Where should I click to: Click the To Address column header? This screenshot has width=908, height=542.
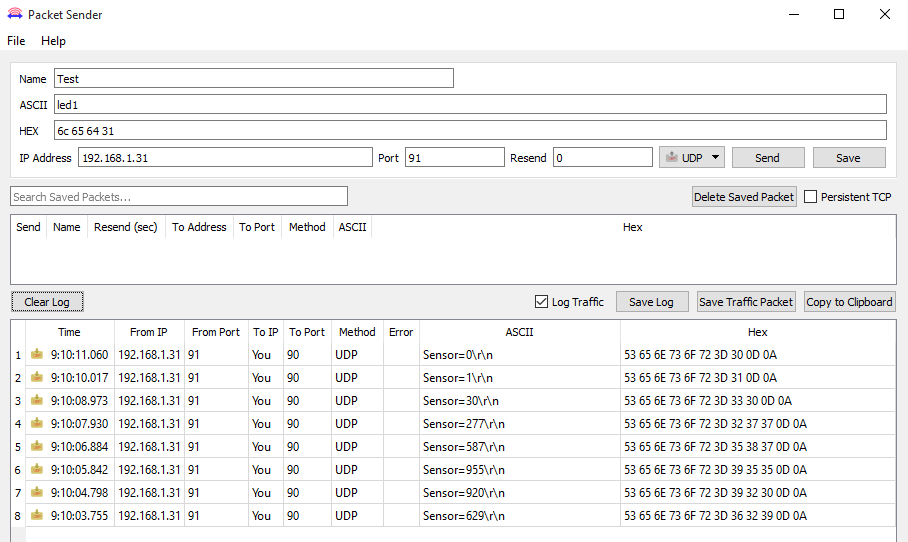click(x=199, y=227)
